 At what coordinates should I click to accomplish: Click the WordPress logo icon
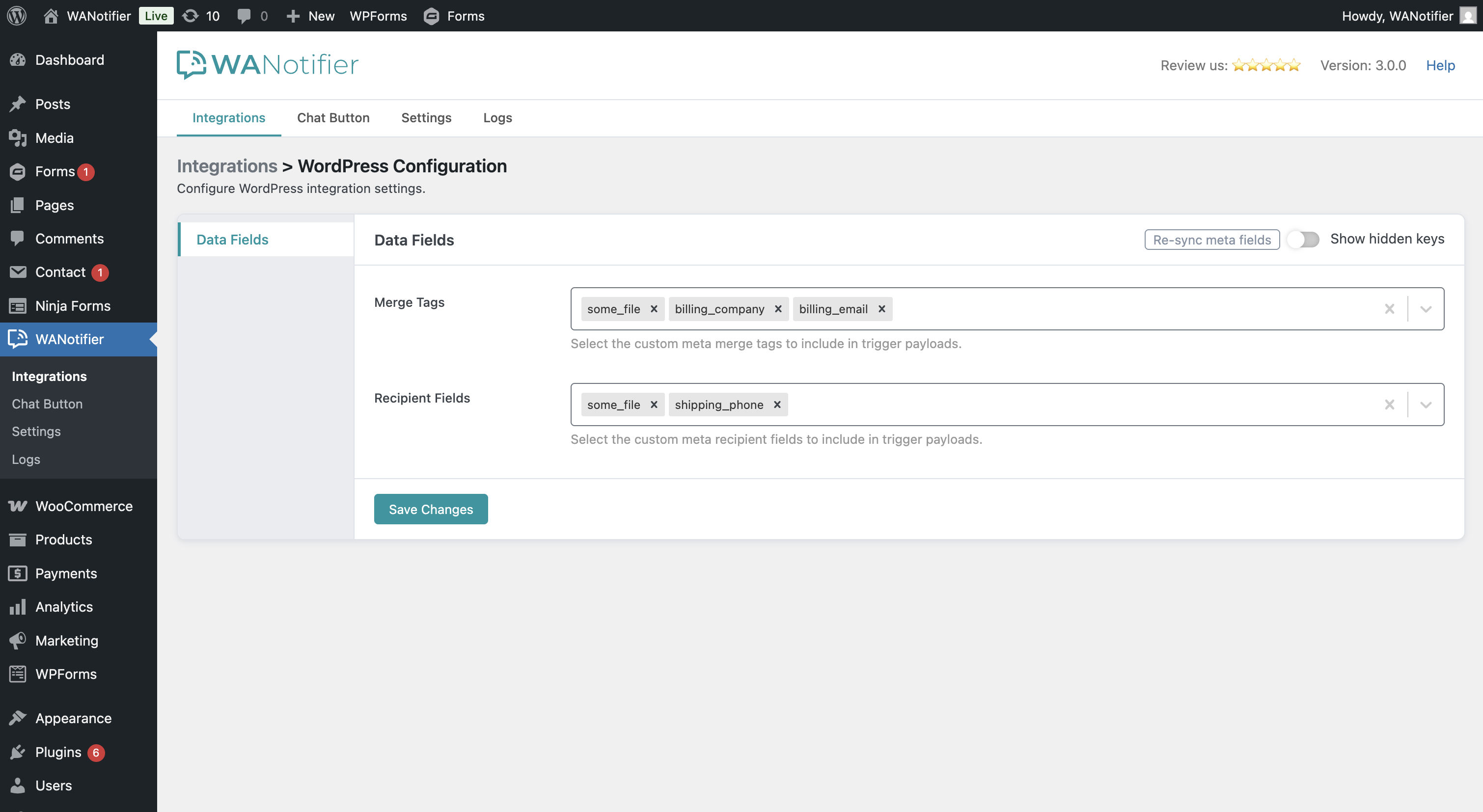[x=17, y=16]
